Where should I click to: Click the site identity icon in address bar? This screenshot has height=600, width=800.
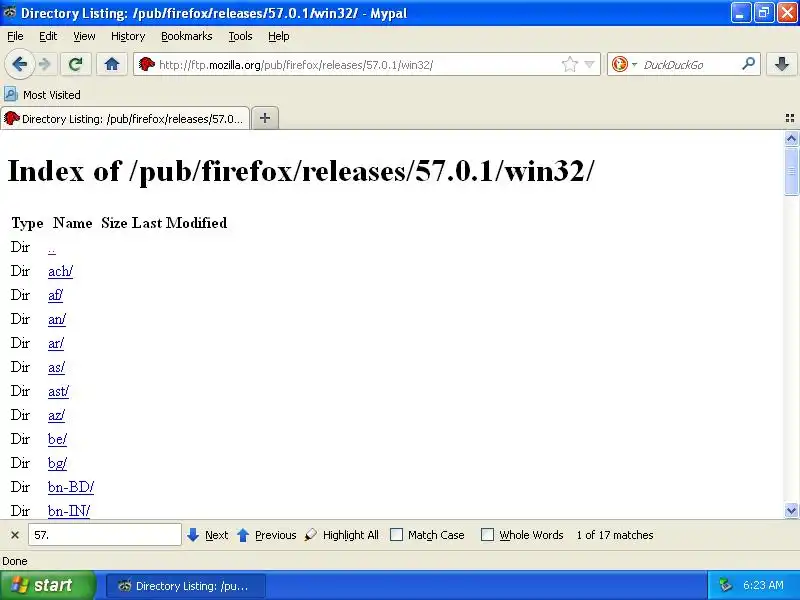(147, 64)
